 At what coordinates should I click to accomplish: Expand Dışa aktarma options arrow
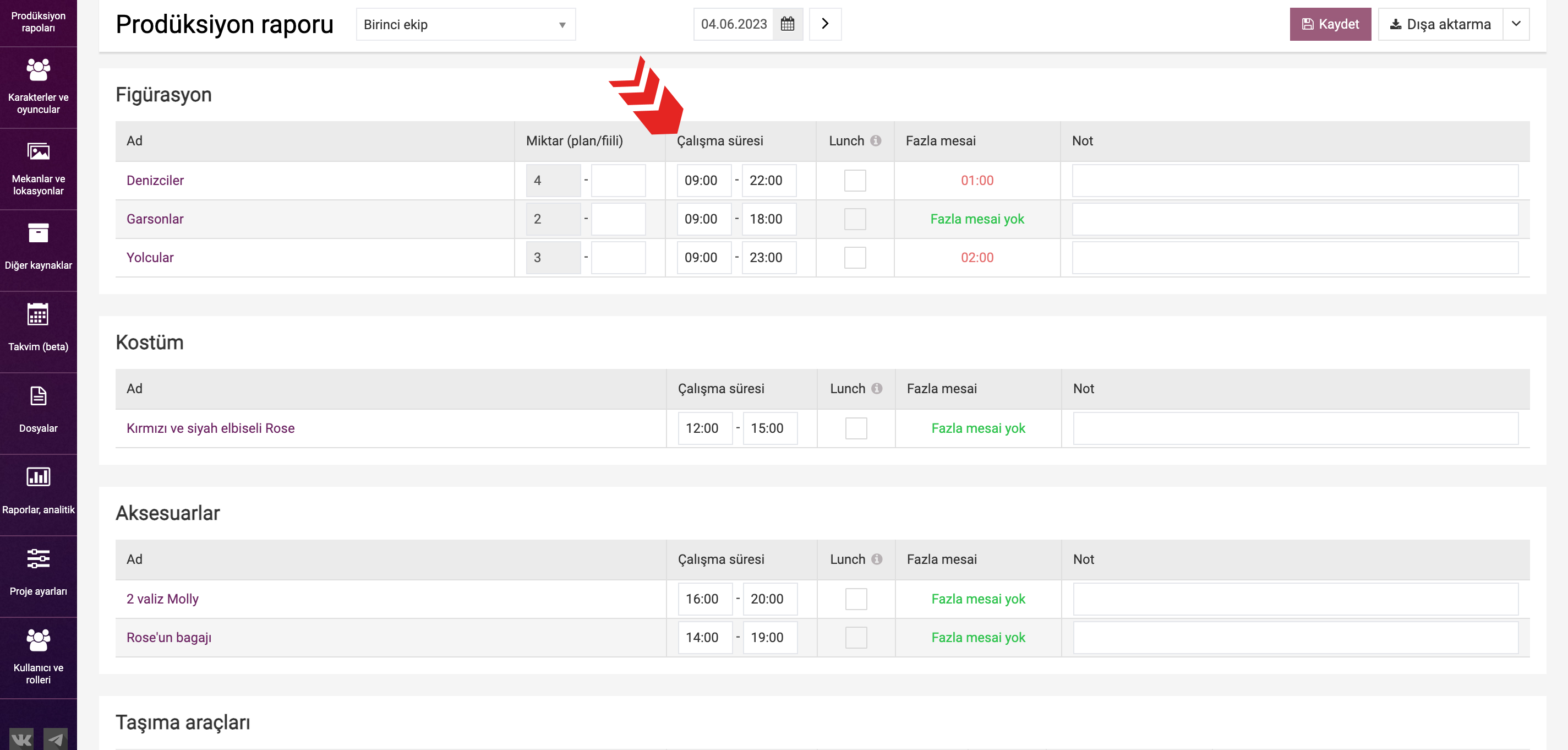click(x=1516, y=24)
